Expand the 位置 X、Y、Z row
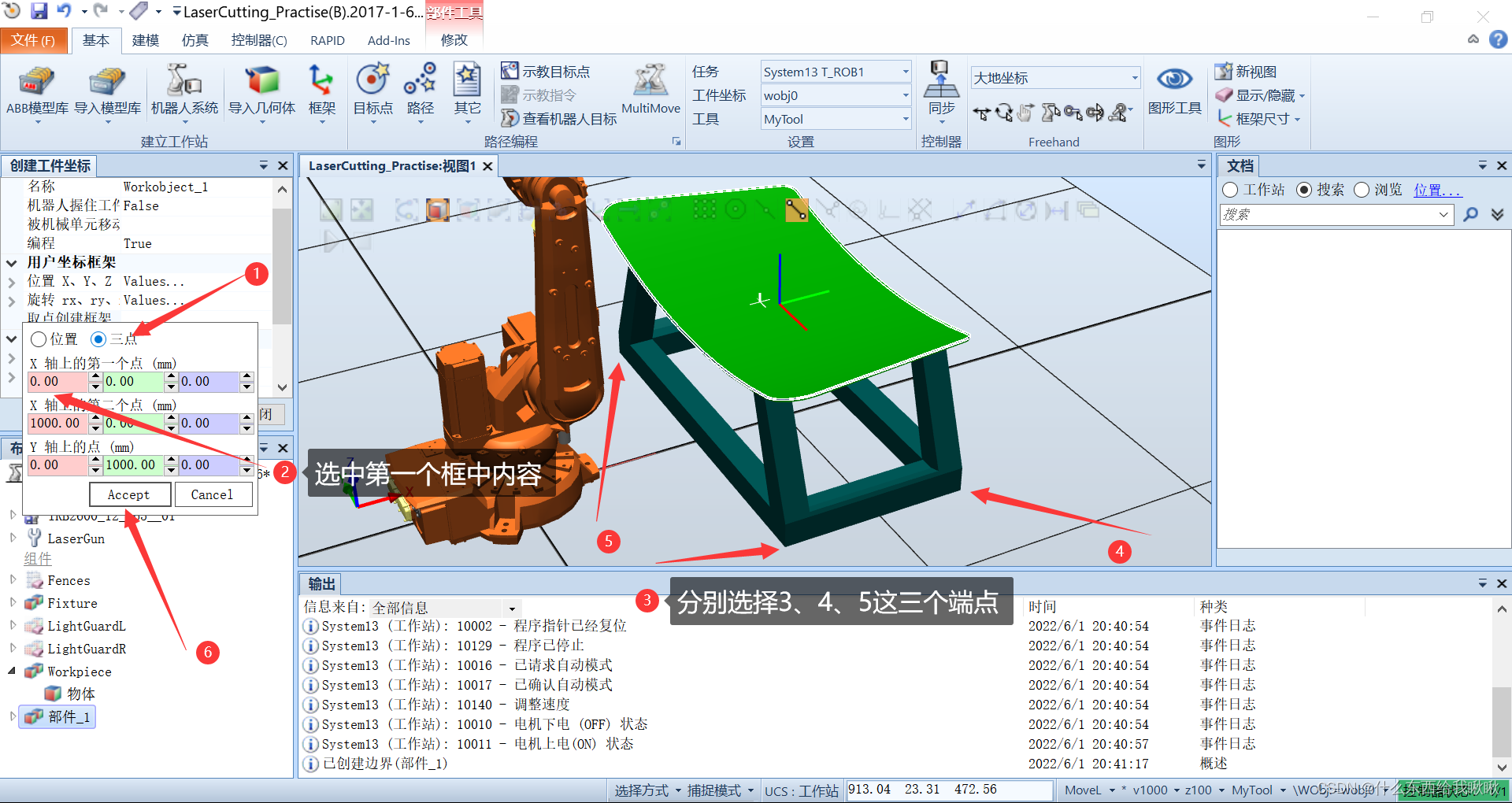This screenshot has width=1512, height=803. coord(12,282)
